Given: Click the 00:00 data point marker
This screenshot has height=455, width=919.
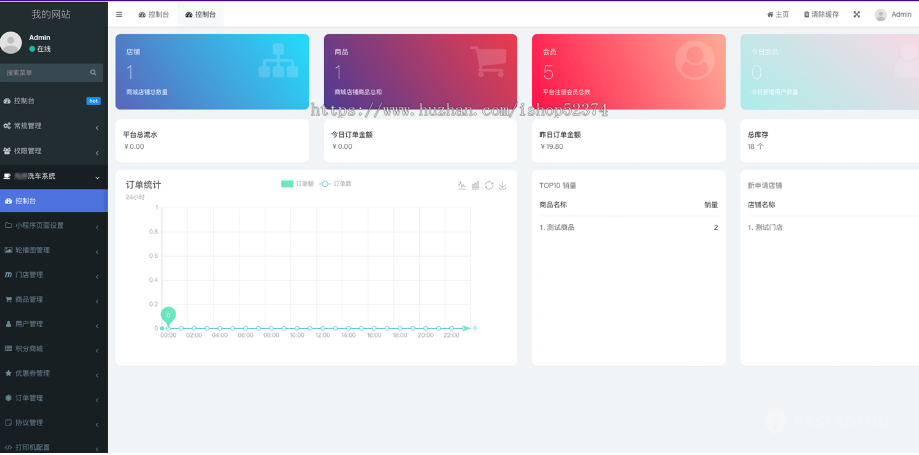Looking at the screenshot, I should [168, 328].
